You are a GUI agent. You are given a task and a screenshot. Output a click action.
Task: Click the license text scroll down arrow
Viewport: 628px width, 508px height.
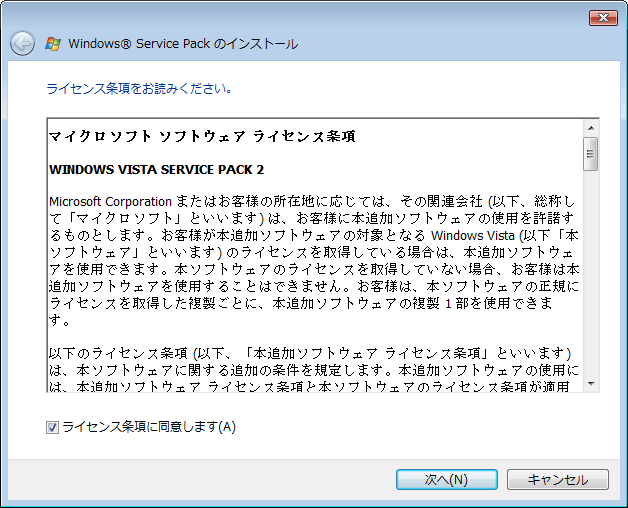(591, 384)
